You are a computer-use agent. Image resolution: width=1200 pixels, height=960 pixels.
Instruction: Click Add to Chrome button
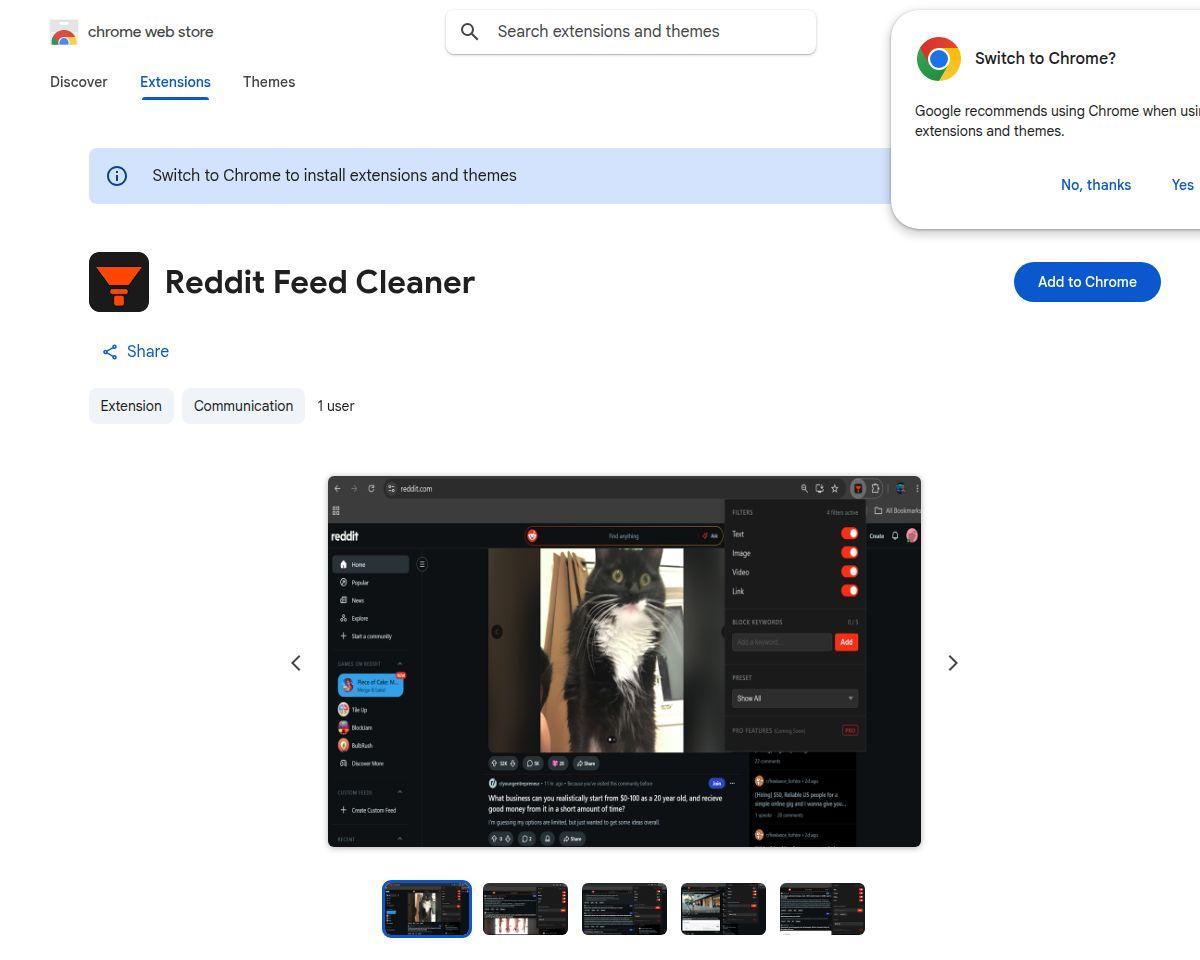click(x=1087, y=282)
